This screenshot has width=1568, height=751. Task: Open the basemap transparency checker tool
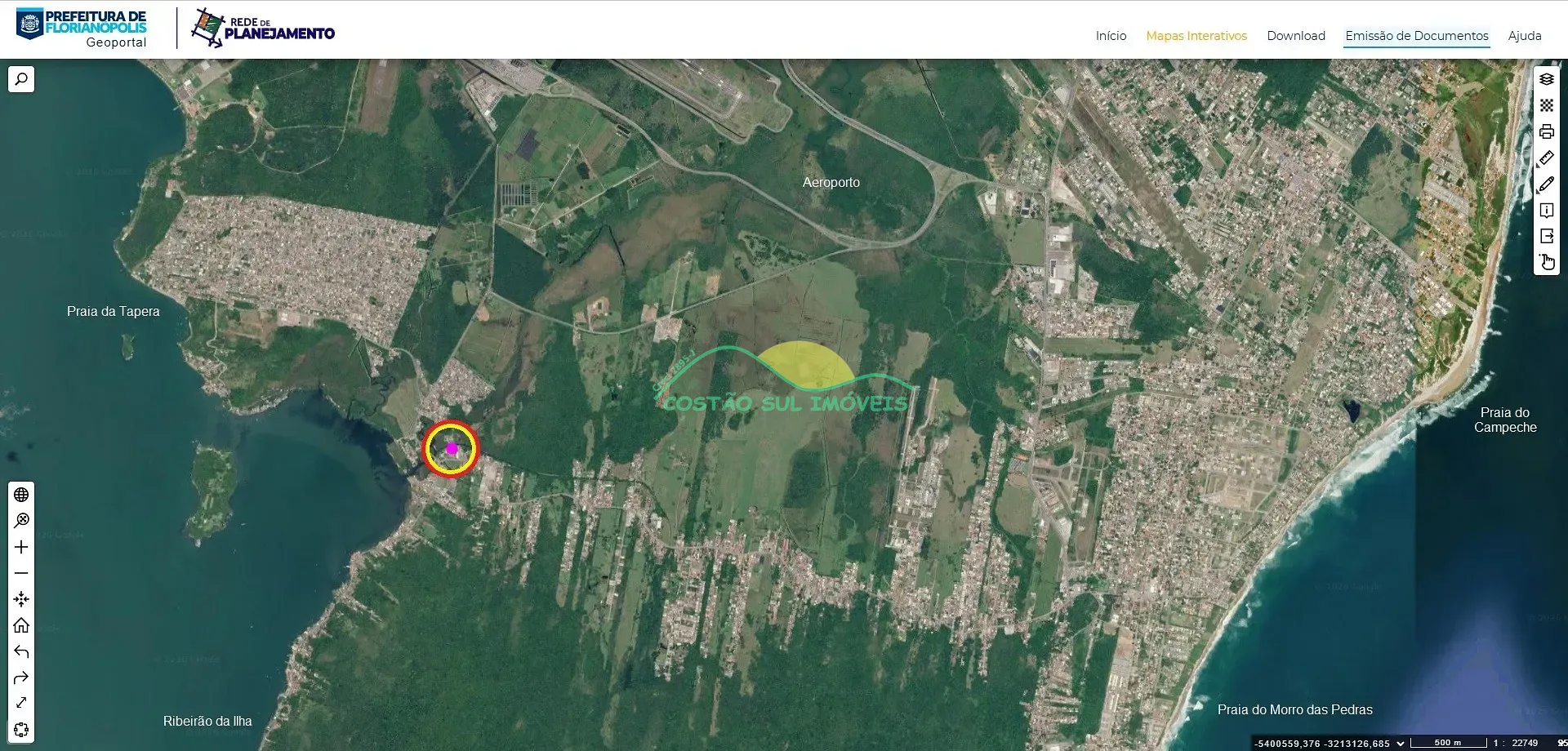1547,105
